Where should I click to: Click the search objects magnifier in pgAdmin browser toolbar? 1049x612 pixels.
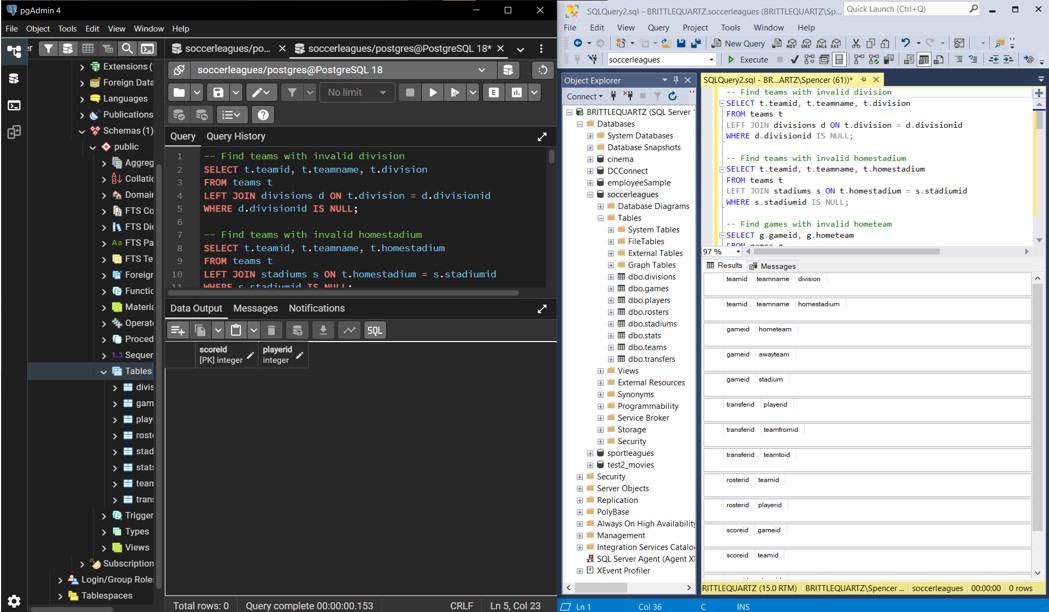click(x=127, y=48)
